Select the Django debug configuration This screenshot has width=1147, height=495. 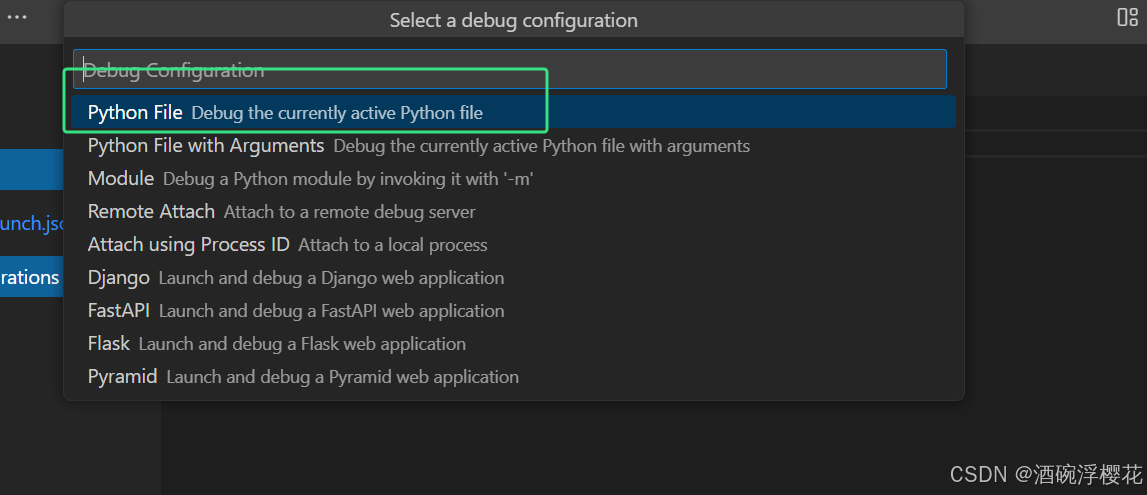[119, 278]
